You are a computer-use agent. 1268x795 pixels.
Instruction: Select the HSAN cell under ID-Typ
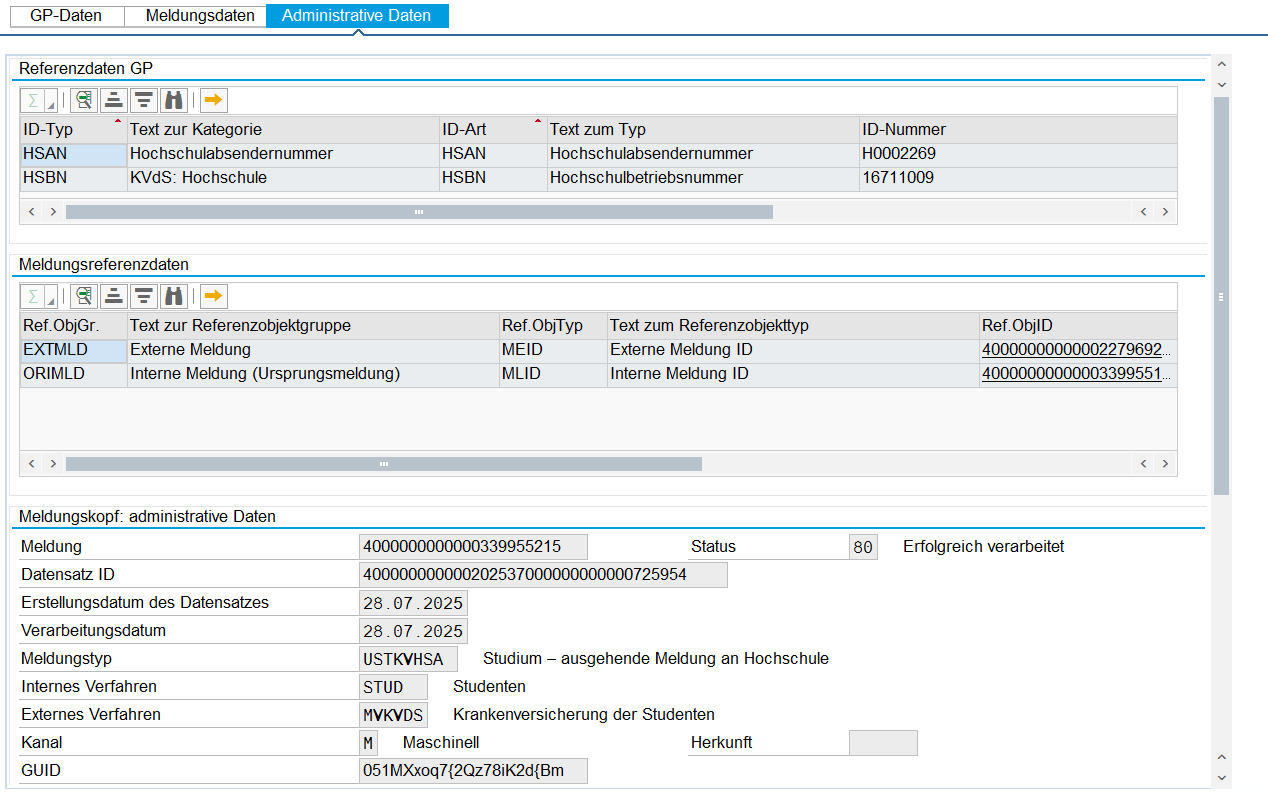tap(73, 154)
